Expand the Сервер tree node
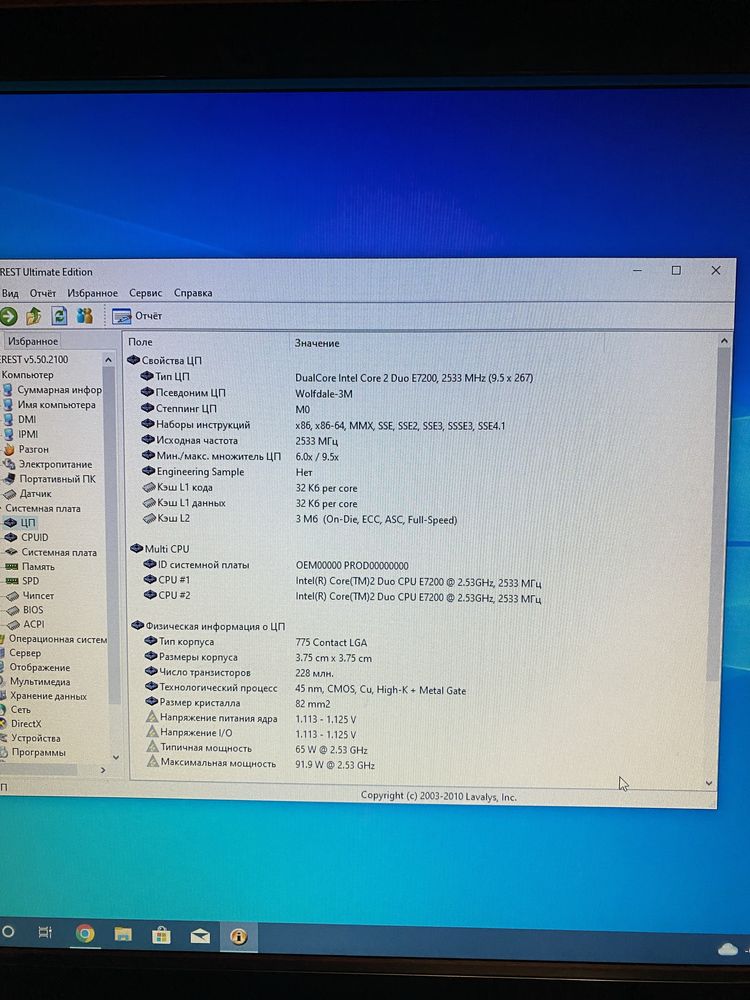Viewport: 750px width, 1000px height. pyautogui.click(x=21, y=653)
